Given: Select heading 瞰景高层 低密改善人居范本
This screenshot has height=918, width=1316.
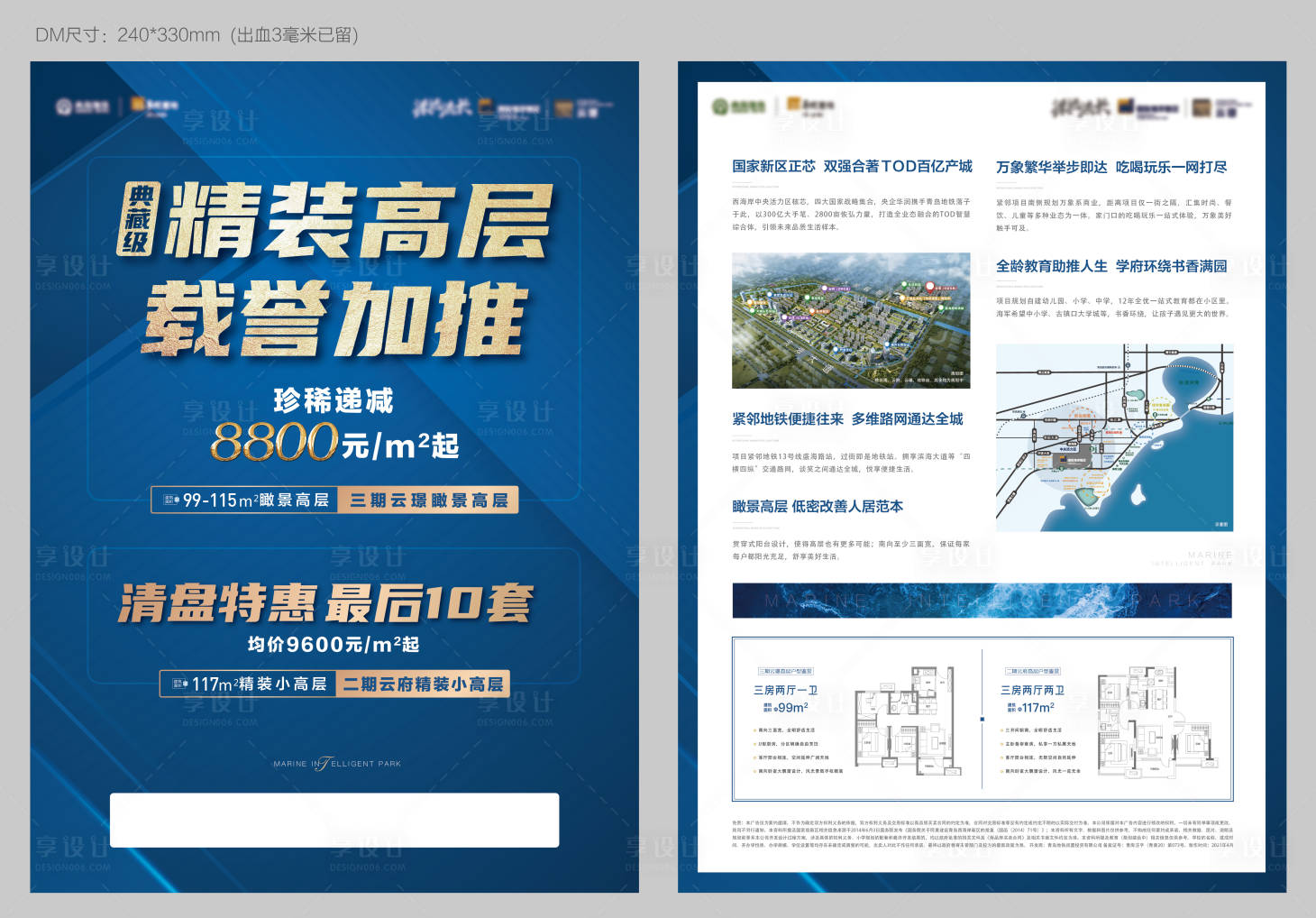Looking at the screenshot, I should [x=818, y=507].
